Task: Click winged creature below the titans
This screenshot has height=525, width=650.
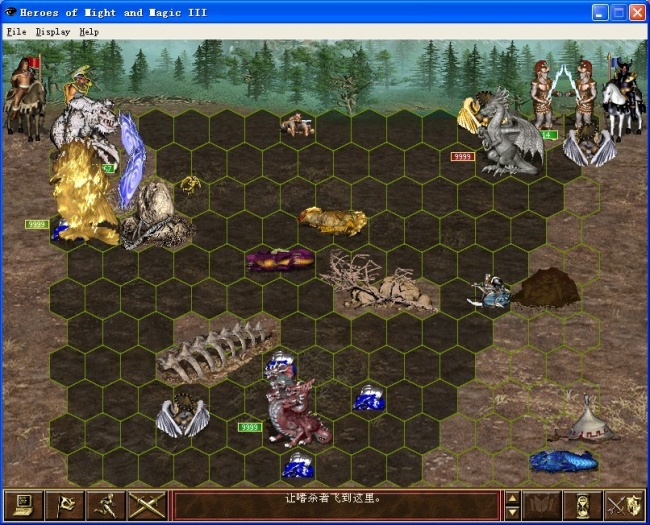Action: point(589,145)
